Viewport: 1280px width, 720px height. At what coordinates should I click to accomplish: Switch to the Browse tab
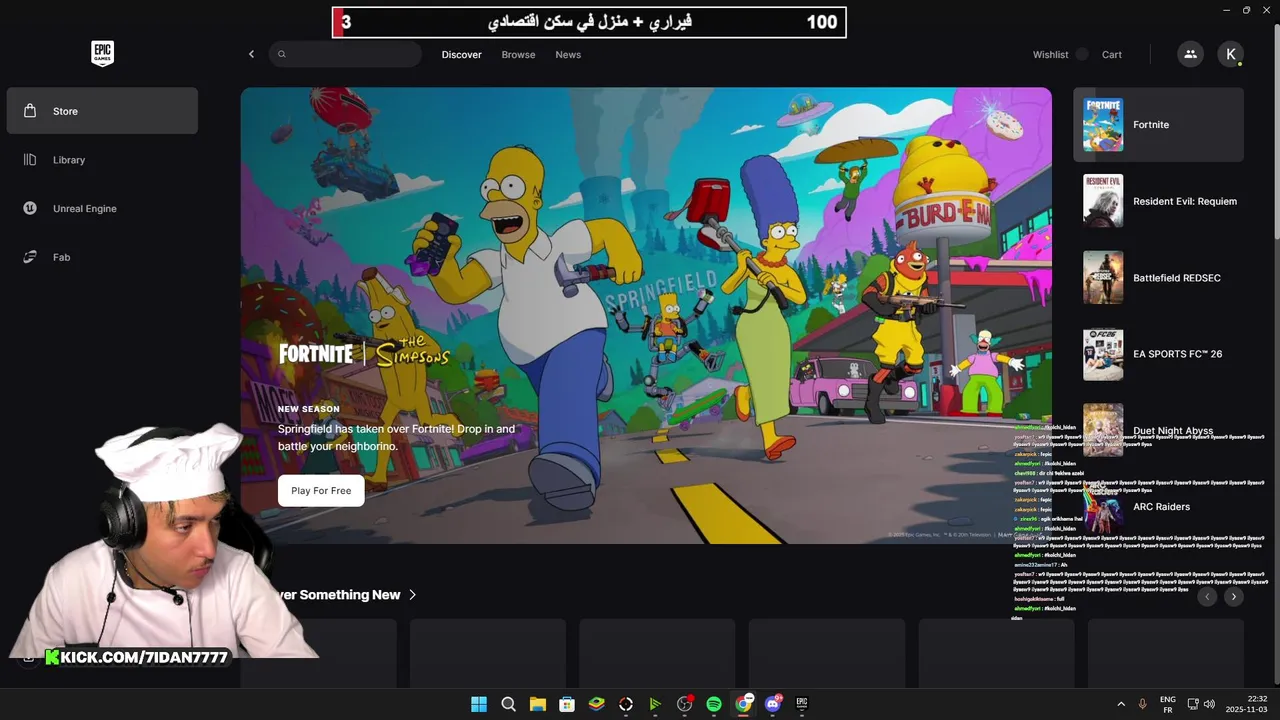click(x=518, y=55)
